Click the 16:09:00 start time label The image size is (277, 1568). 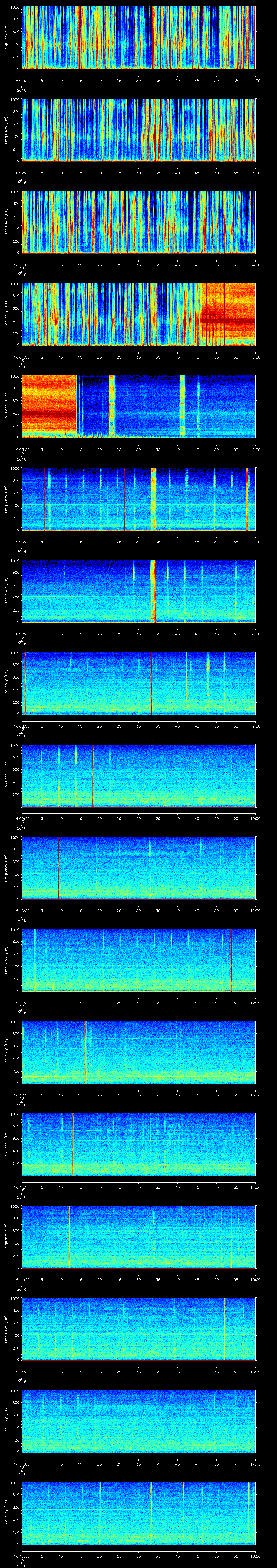click(x=22, y=818)
